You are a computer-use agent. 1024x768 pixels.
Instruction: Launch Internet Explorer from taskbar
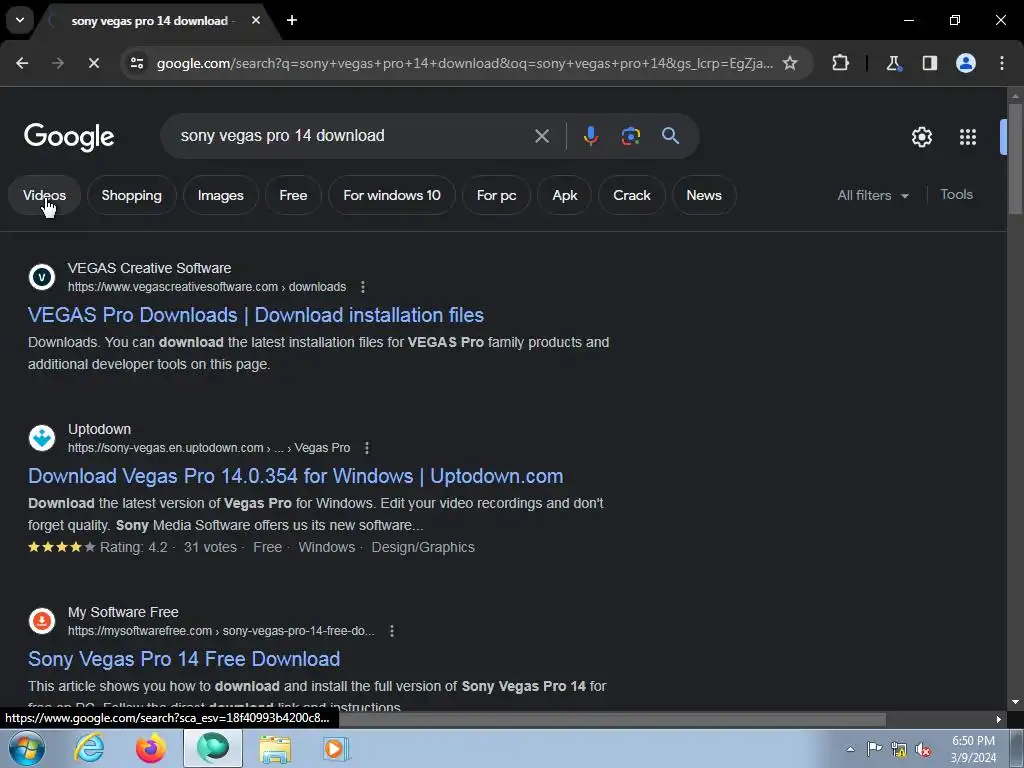(88, 748)
